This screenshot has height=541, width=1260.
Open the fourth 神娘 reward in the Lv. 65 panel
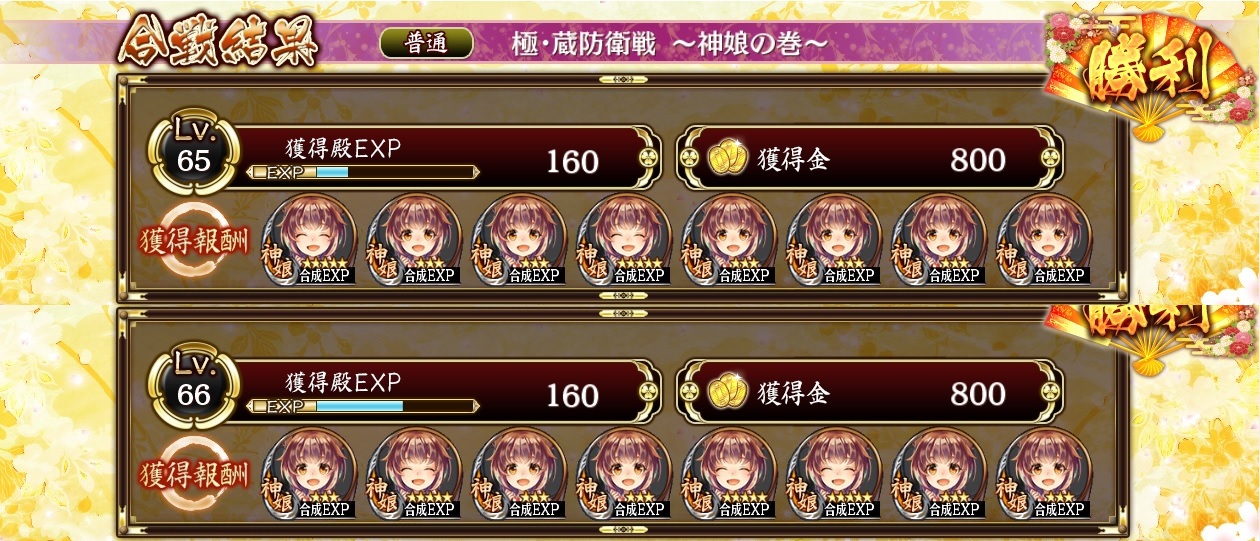pos(624,240)
